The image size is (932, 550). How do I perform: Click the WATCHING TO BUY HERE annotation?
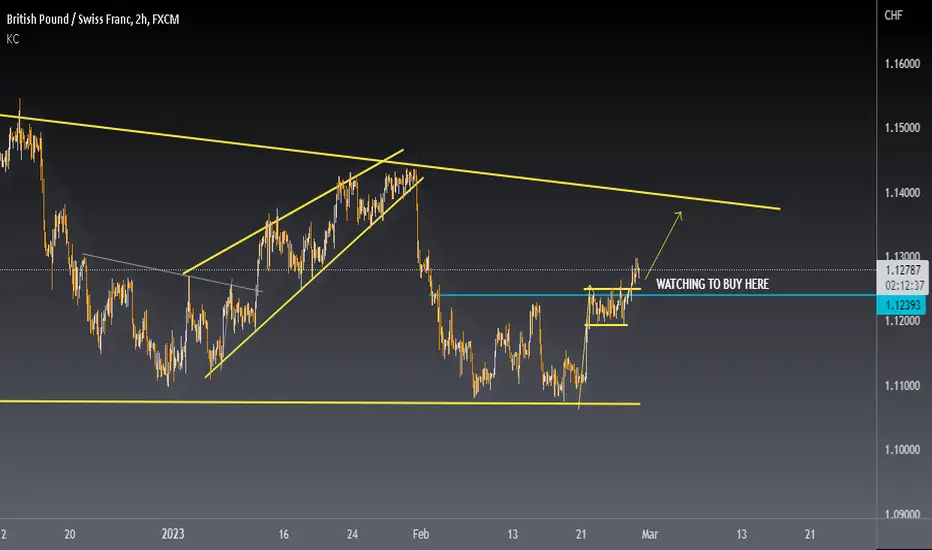pyautogui.click(x=712, y=284)
